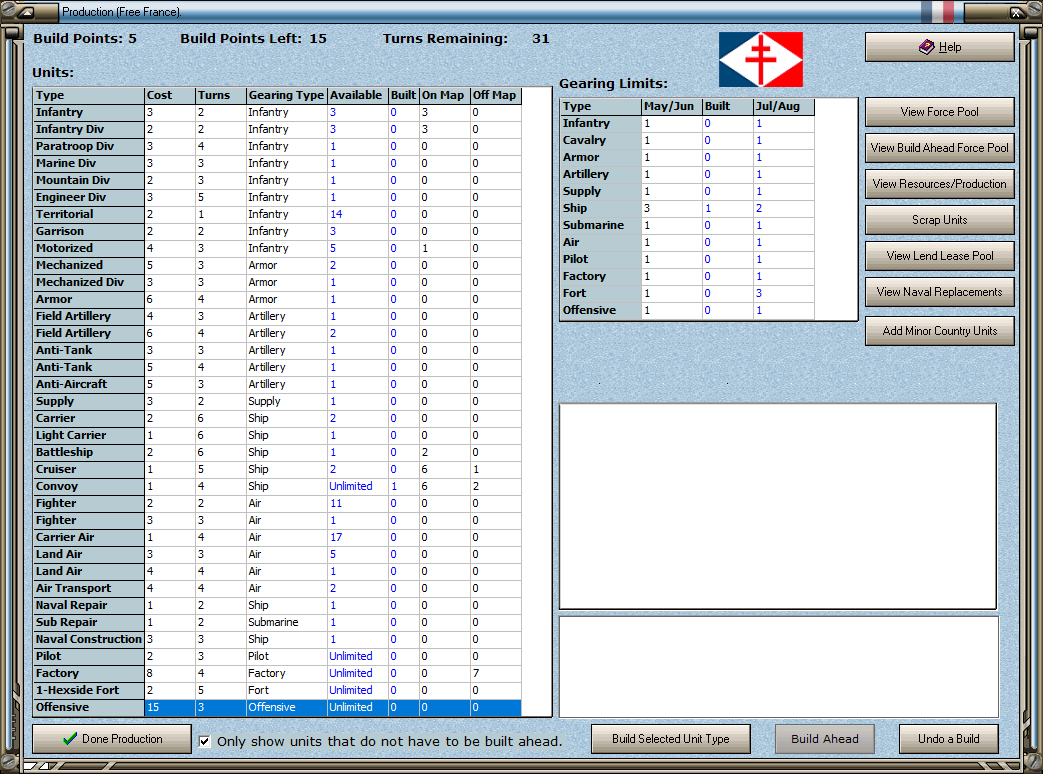Click the Free France Cross of Lorraine emblem
The image size is (1043, 774).
760,60
